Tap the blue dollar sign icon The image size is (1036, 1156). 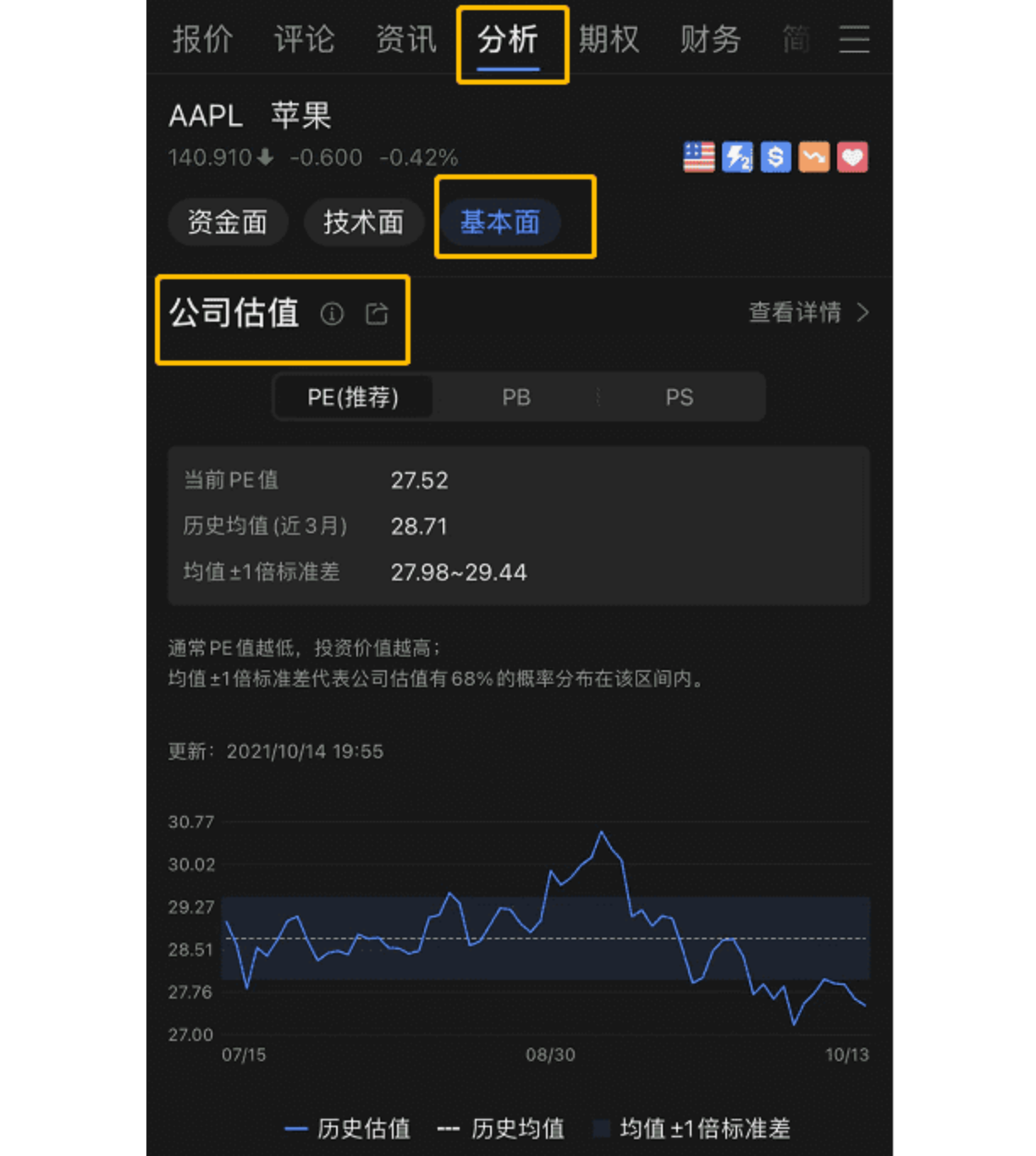pos(775,157)
